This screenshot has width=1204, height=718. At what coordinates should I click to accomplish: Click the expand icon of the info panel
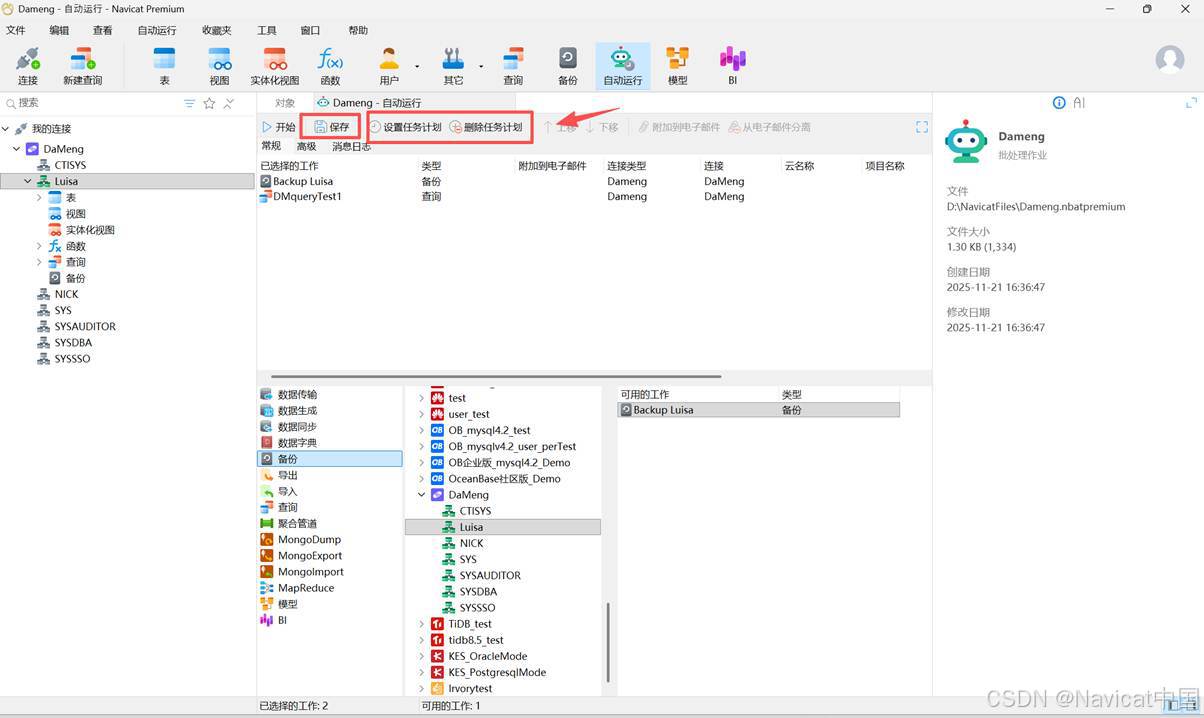[x=1191, y=103]
